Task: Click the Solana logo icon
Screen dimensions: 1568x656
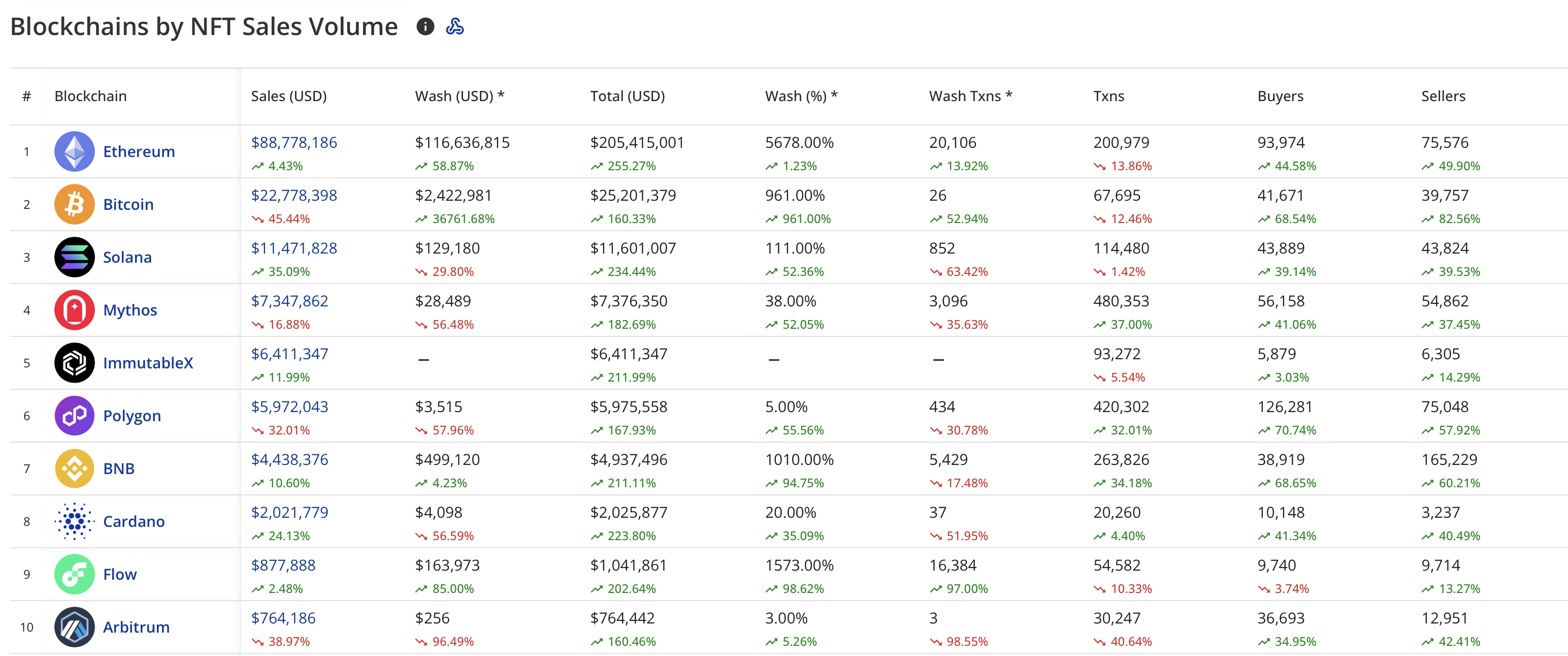Action: coord(74,257)
